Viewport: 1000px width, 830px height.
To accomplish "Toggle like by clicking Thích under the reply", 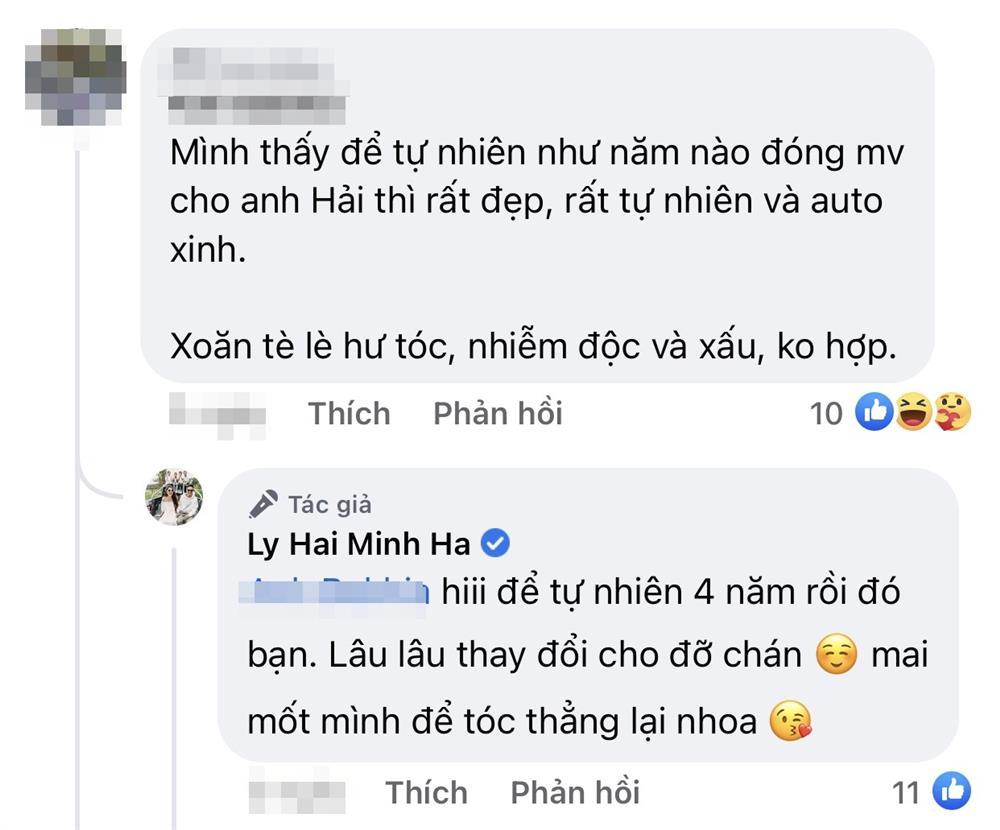I will 426,792.
